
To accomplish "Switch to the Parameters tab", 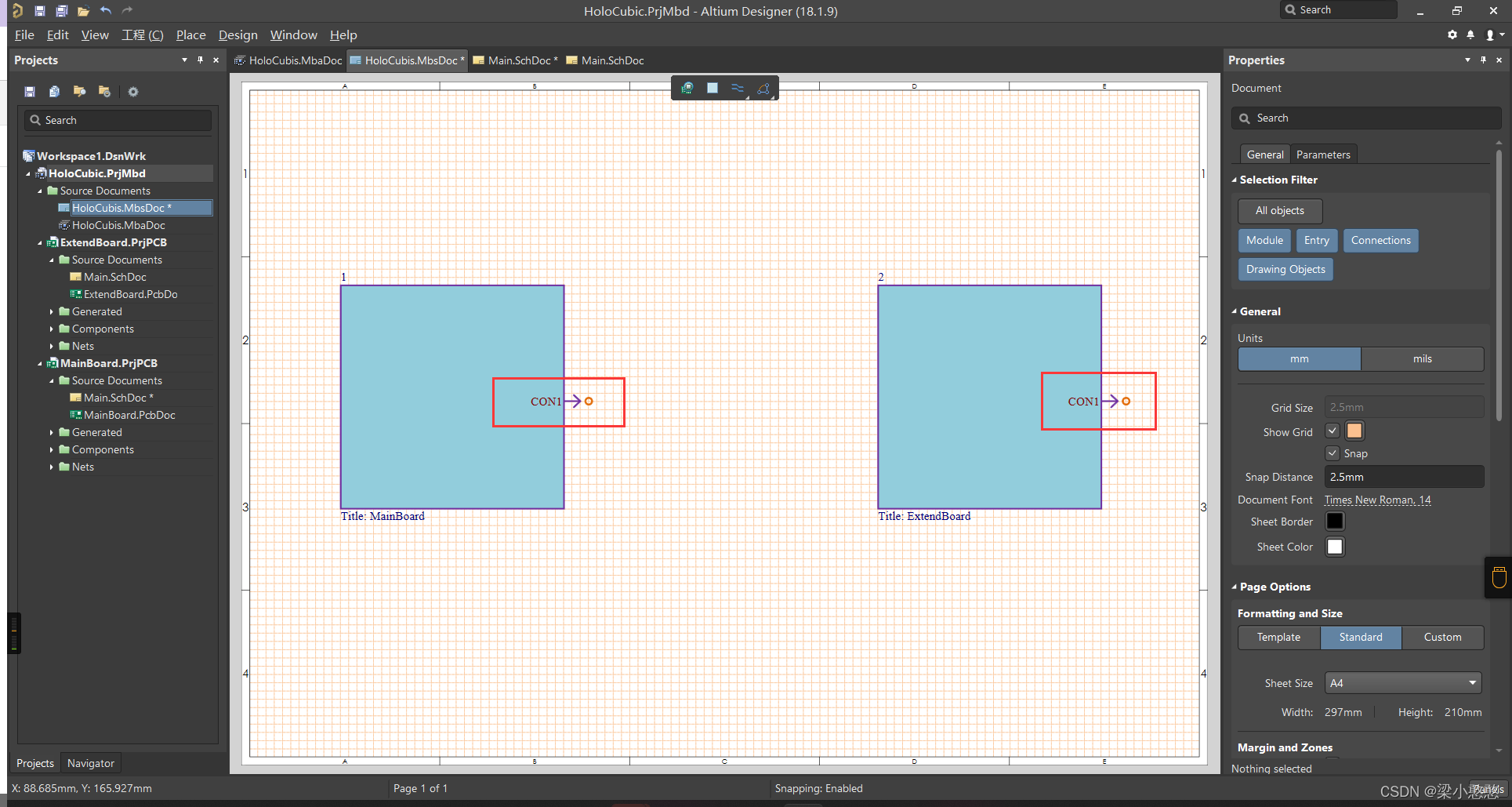I will (x=1322, y=154).
